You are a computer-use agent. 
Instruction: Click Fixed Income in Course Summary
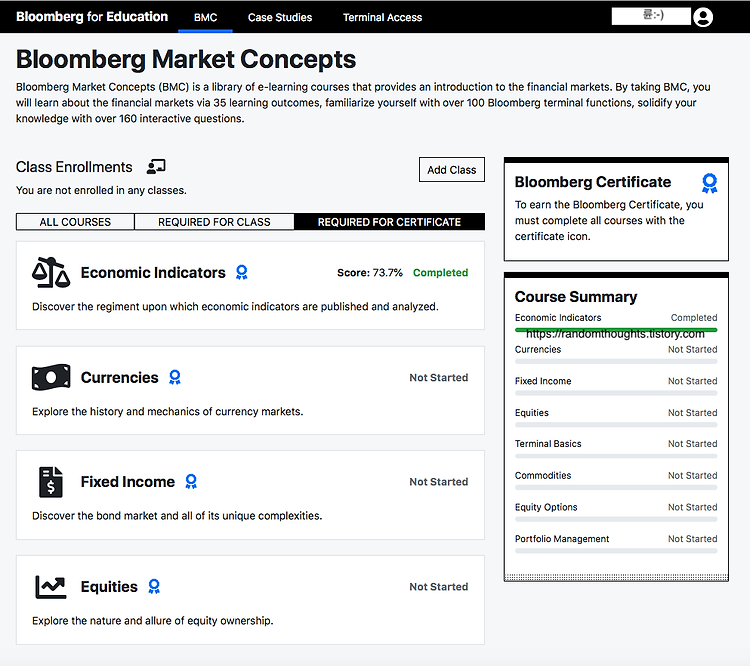[x=543, y=381]
